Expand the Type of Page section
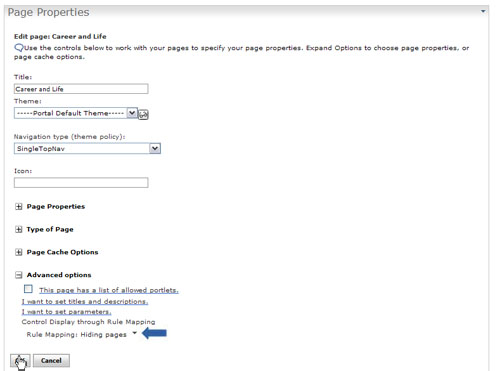Screen dimensions: 500x371 (x=18, y=229)
